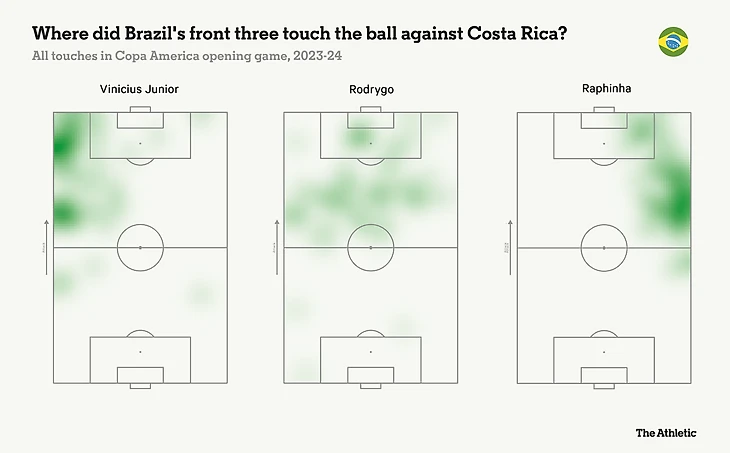Click the green patch inside Rodrygo's top penalty box
This screenshot has height=453, width=730.
[359, 136]
